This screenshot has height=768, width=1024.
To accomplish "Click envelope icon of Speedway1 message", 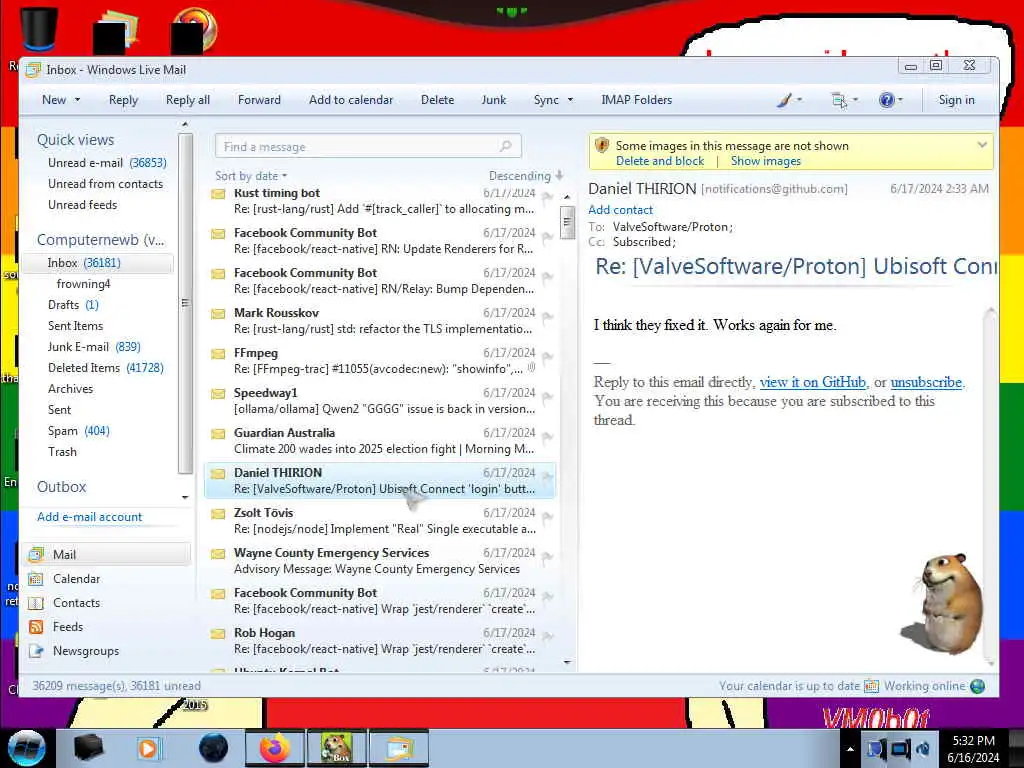I will [x=218, y=394].
